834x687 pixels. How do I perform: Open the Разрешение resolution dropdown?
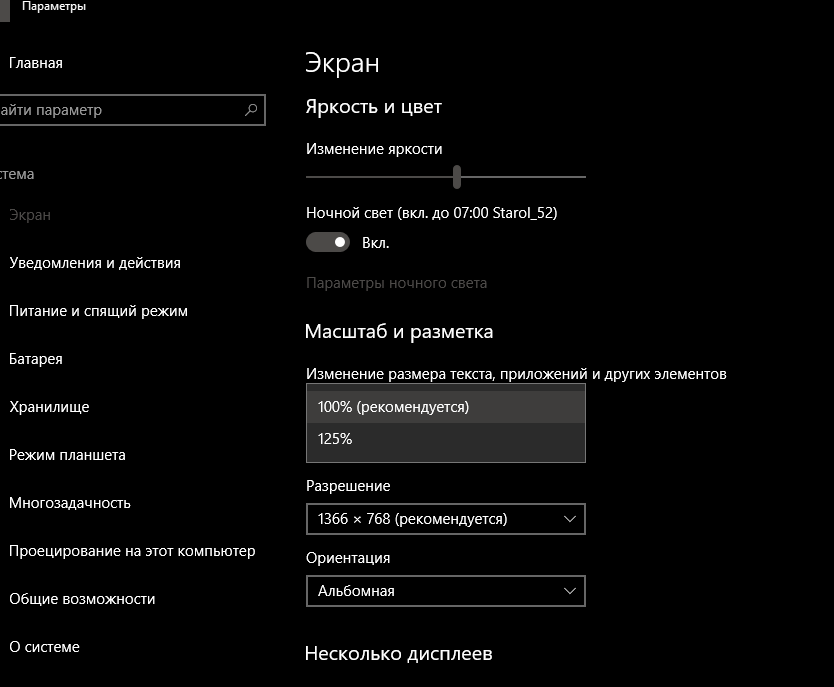pos(446,519)
